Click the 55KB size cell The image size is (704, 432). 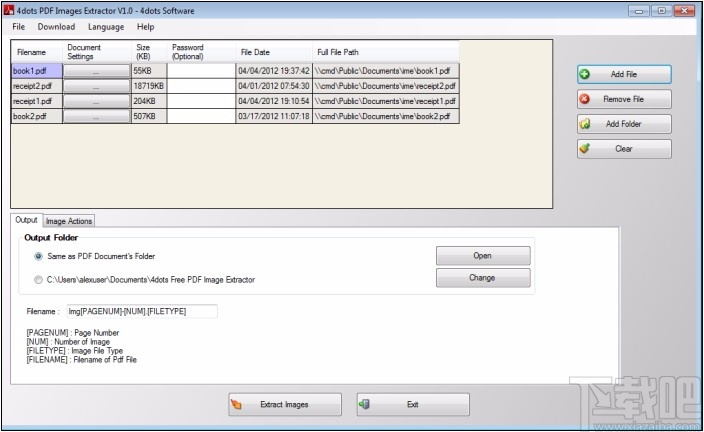149,71
